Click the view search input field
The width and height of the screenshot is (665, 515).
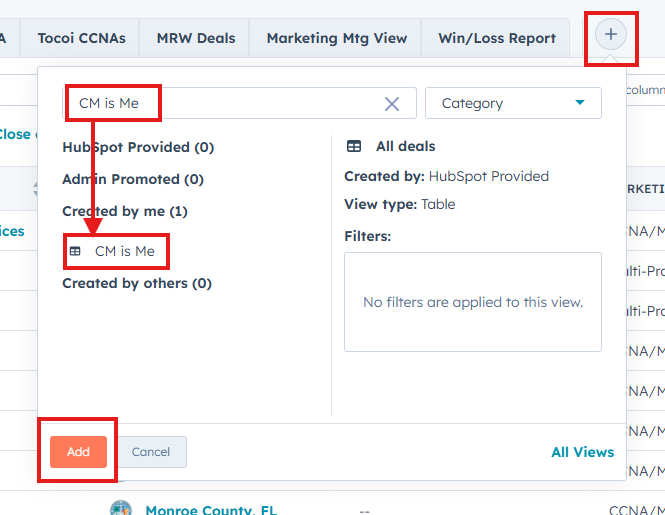pyautogui.click(x=225, y=103)
